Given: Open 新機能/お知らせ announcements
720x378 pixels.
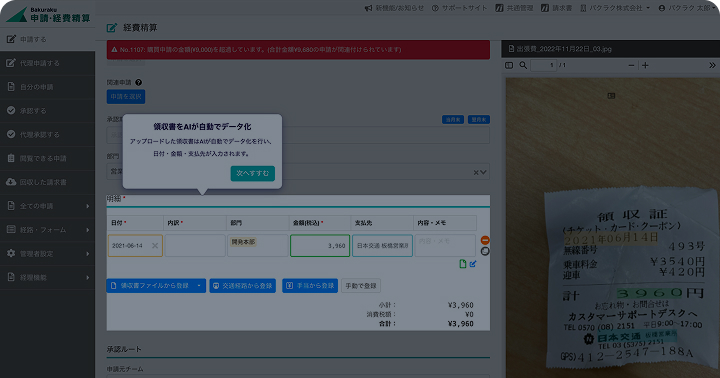Looking at the screenshot, I should [394, 8].
